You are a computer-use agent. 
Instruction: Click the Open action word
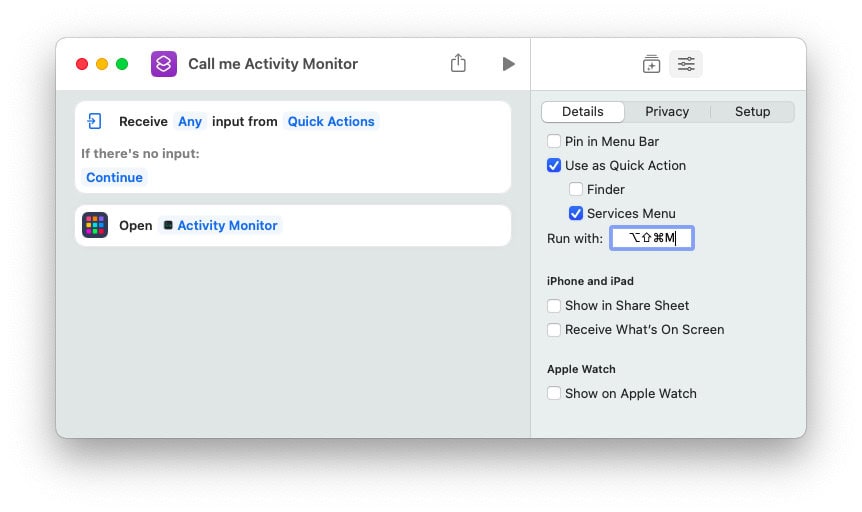click(135, 225)
